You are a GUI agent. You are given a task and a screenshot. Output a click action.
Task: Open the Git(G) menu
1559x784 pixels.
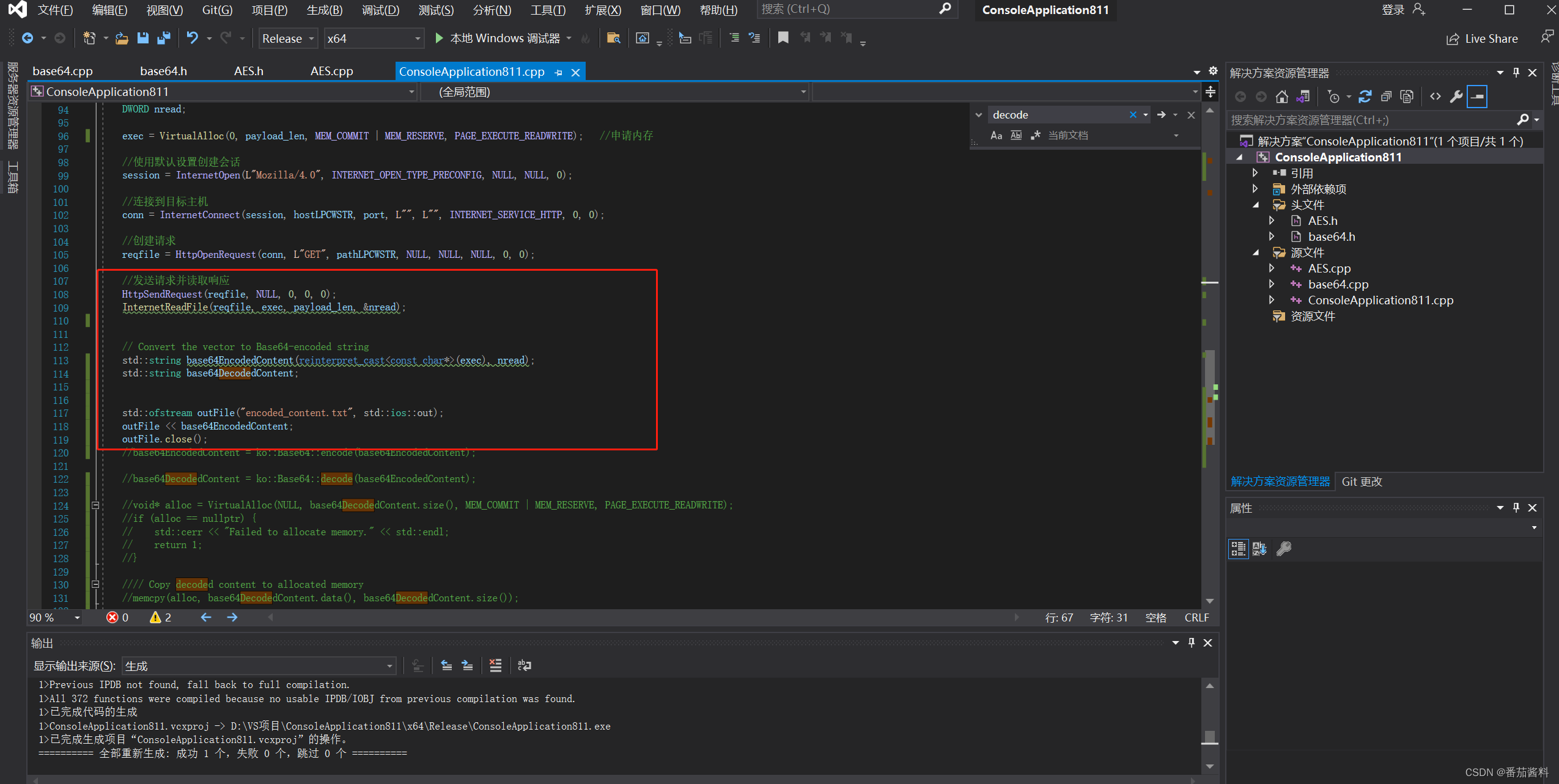coord(217,10)
